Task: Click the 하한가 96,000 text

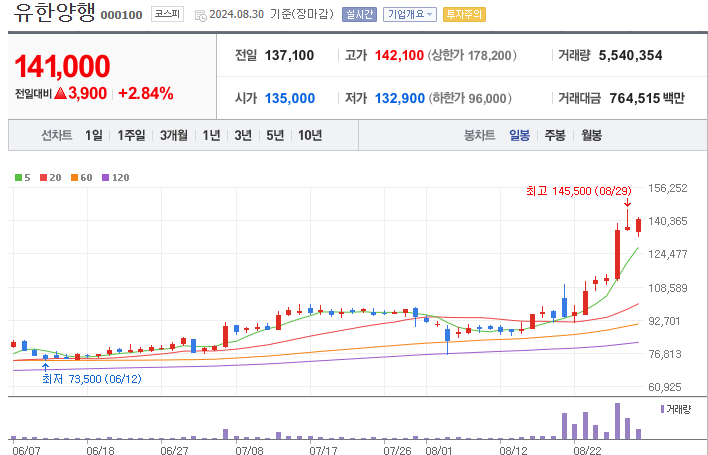Action: click(x=470, y=98)
